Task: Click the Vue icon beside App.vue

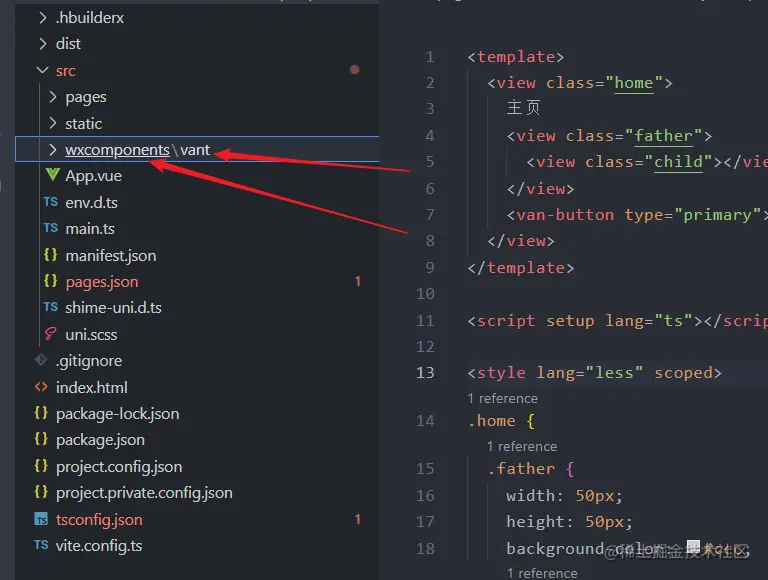Action: tap(52, 174)
